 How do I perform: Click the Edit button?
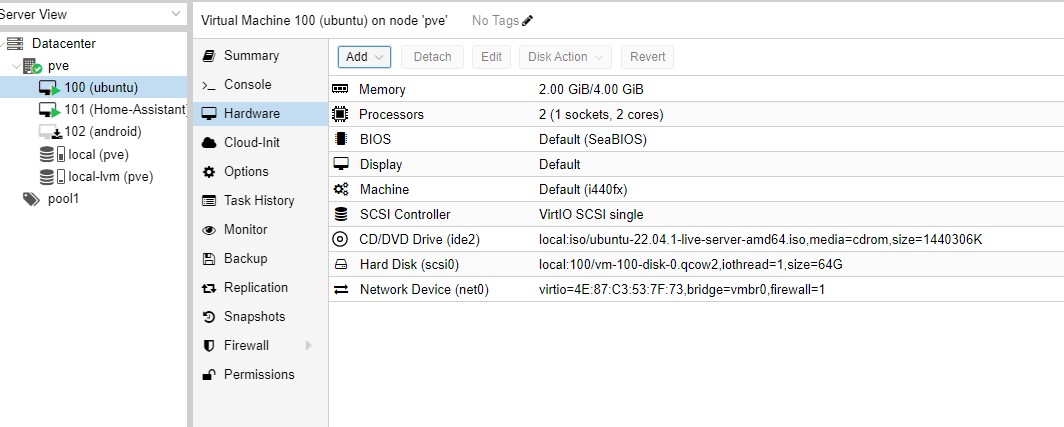[491, 57]
